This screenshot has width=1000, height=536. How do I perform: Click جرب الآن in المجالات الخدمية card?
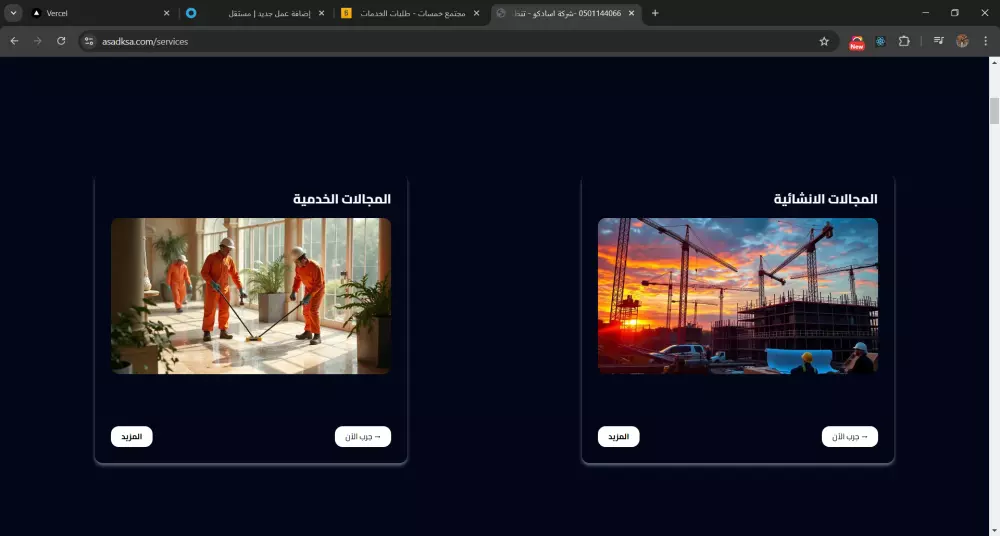click(x=363, y=436)
